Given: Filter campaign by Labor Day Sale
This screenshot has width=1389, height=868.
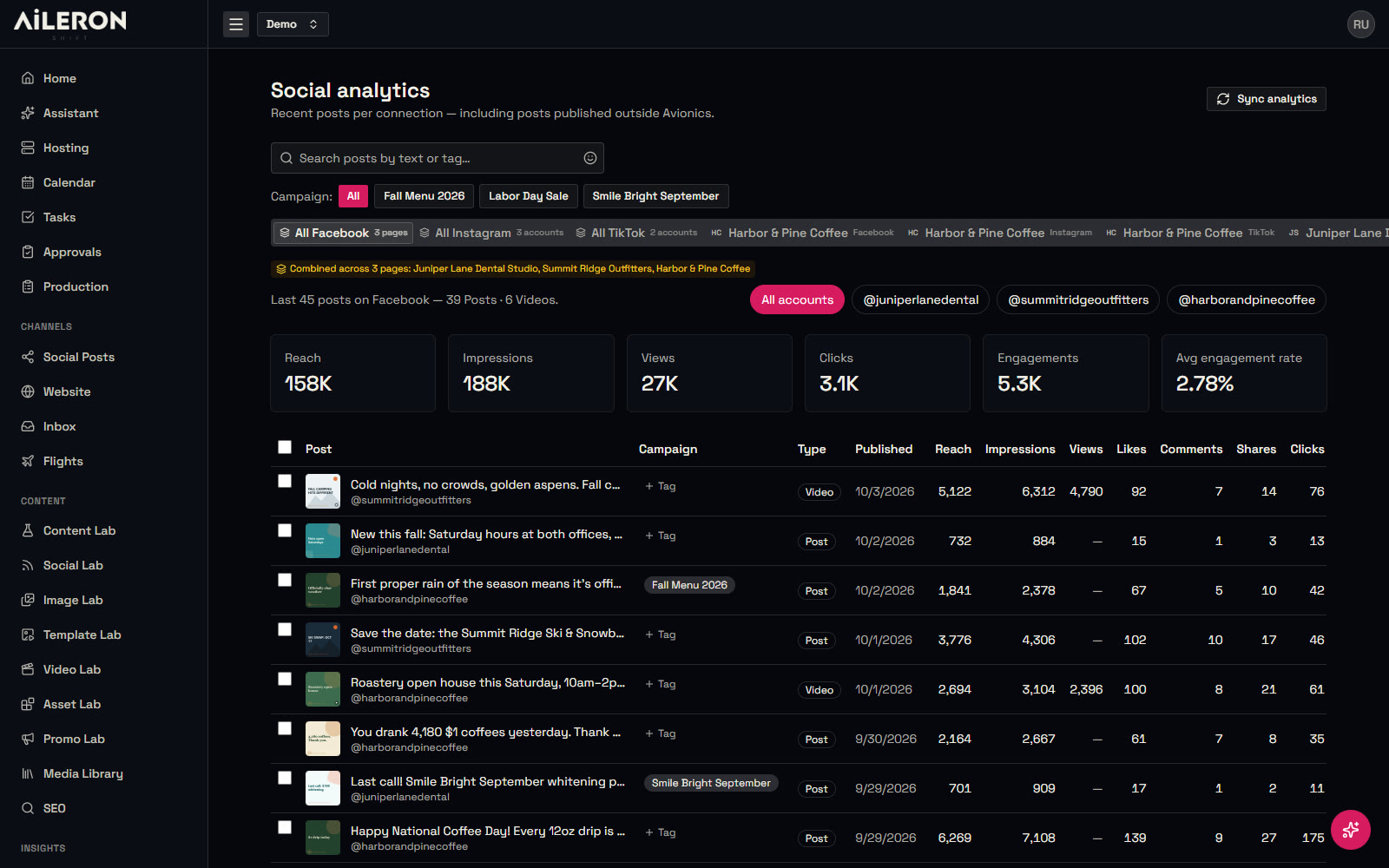Looking at the screenshot, I should [x=529, y=196].
